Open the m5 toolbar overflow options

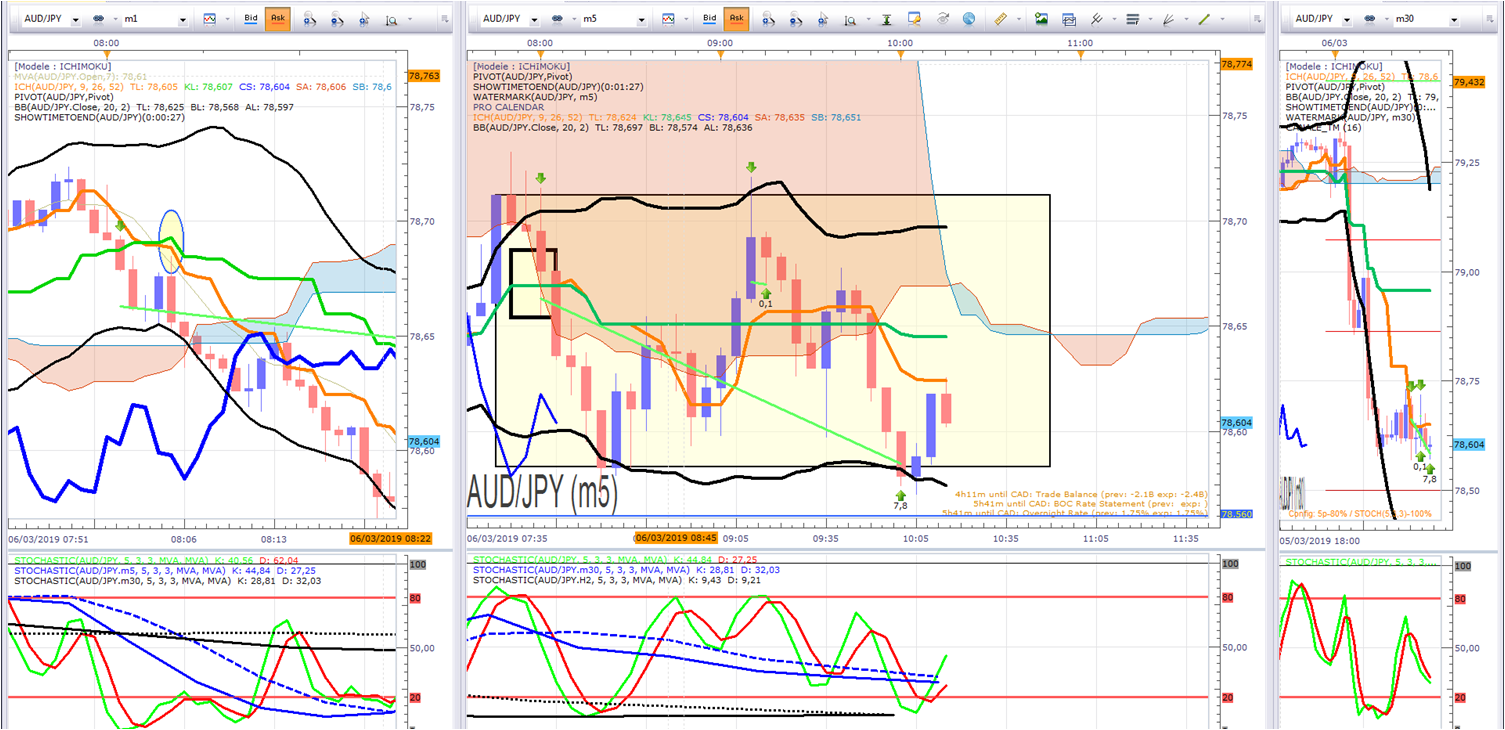tap(1256, 19)
